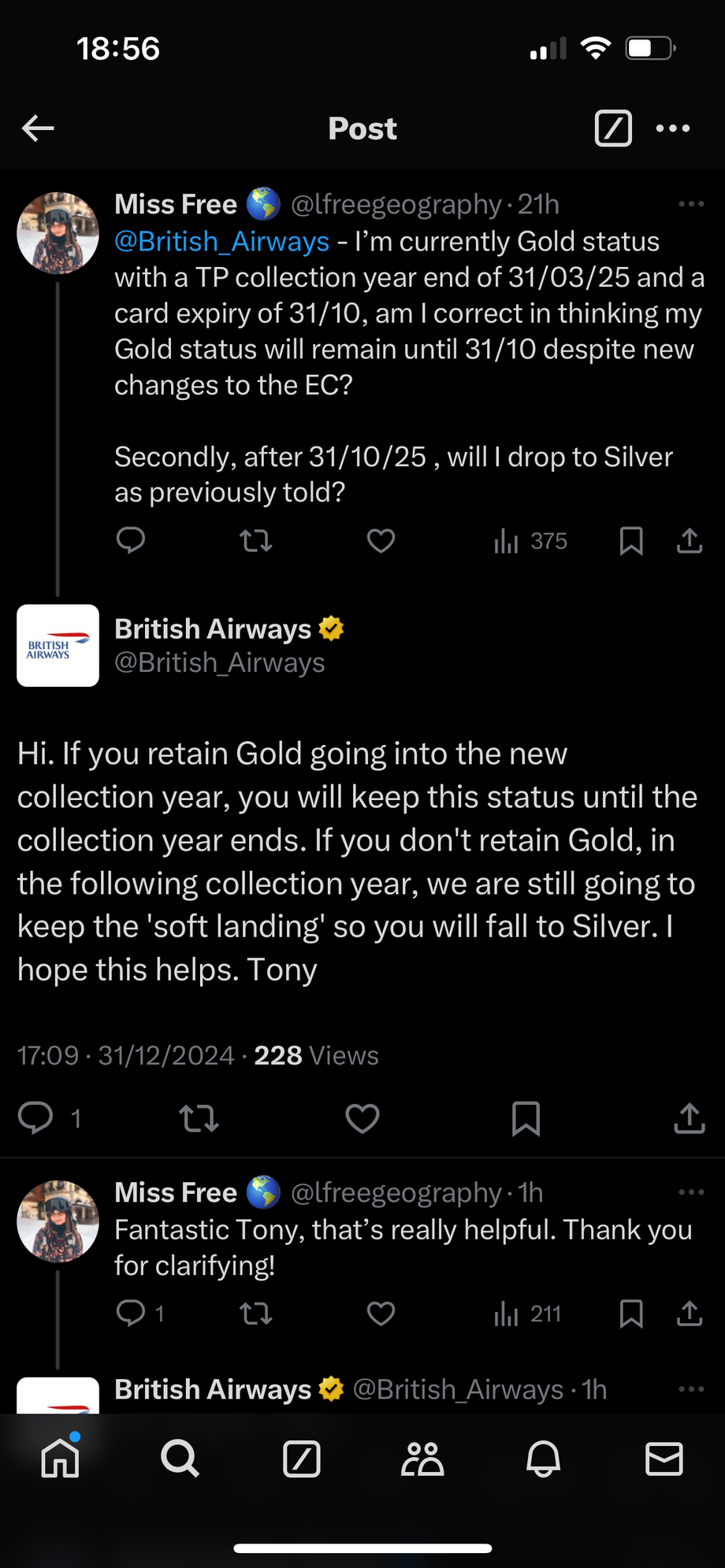This screenshot has width=725, height=1568.
Task: Open more options for Miss Free's first post
Action: point(691,205)
